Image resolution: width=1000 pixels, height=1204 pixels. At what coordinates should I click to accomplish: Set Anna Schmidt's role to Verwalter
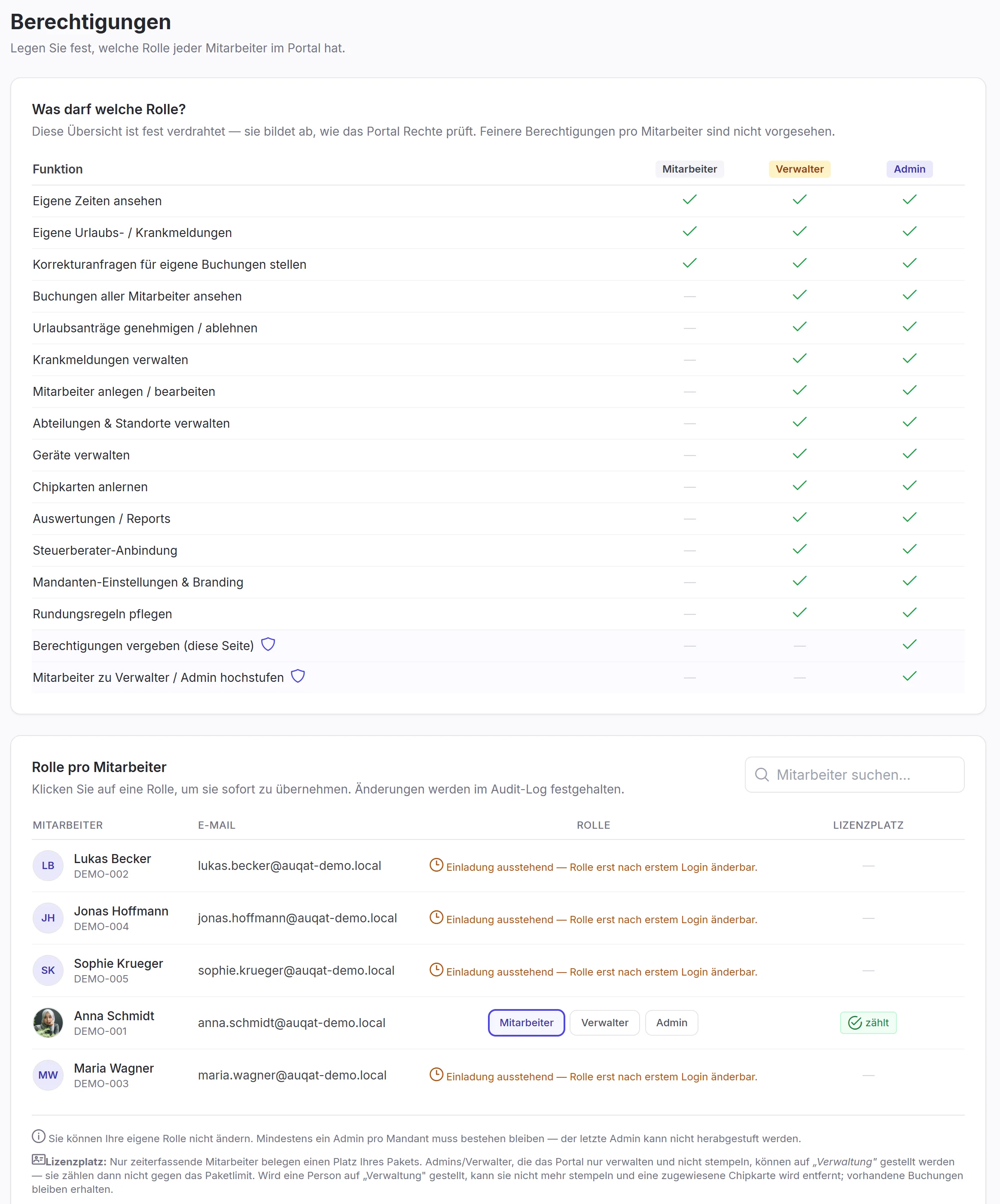[x=604, y=1023]
